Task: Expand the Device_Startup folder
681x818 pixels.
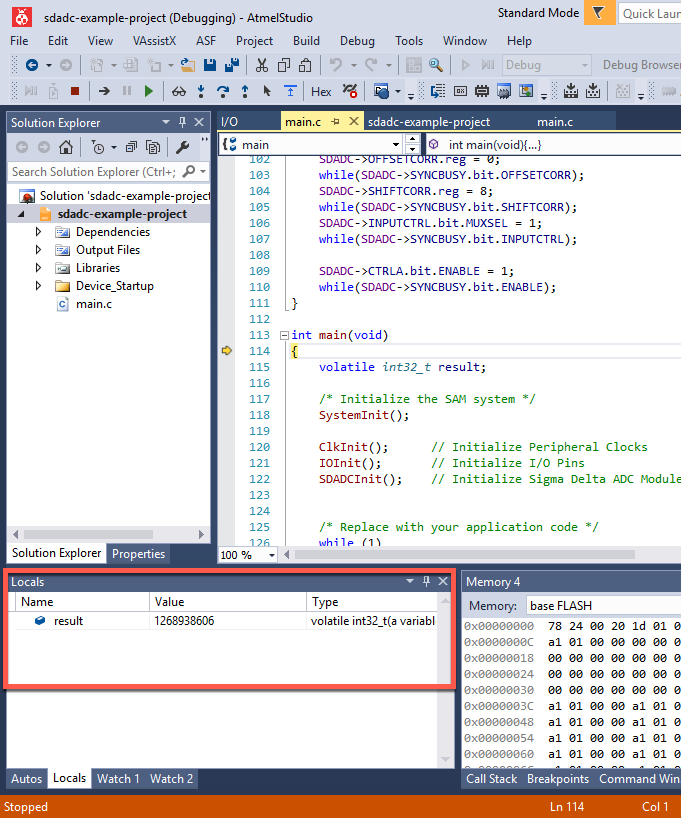Action: (x=38, y=285)
